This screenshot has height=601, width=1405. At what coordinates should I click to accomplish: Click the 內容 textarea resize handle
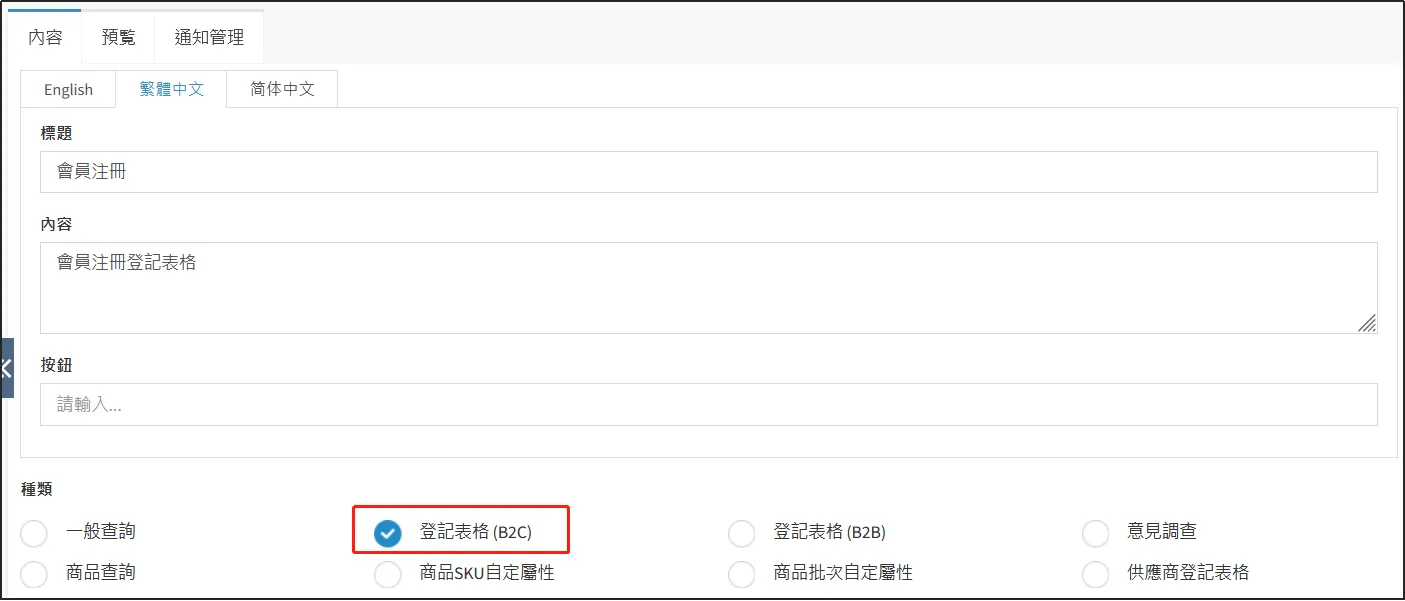(1367, 323)
